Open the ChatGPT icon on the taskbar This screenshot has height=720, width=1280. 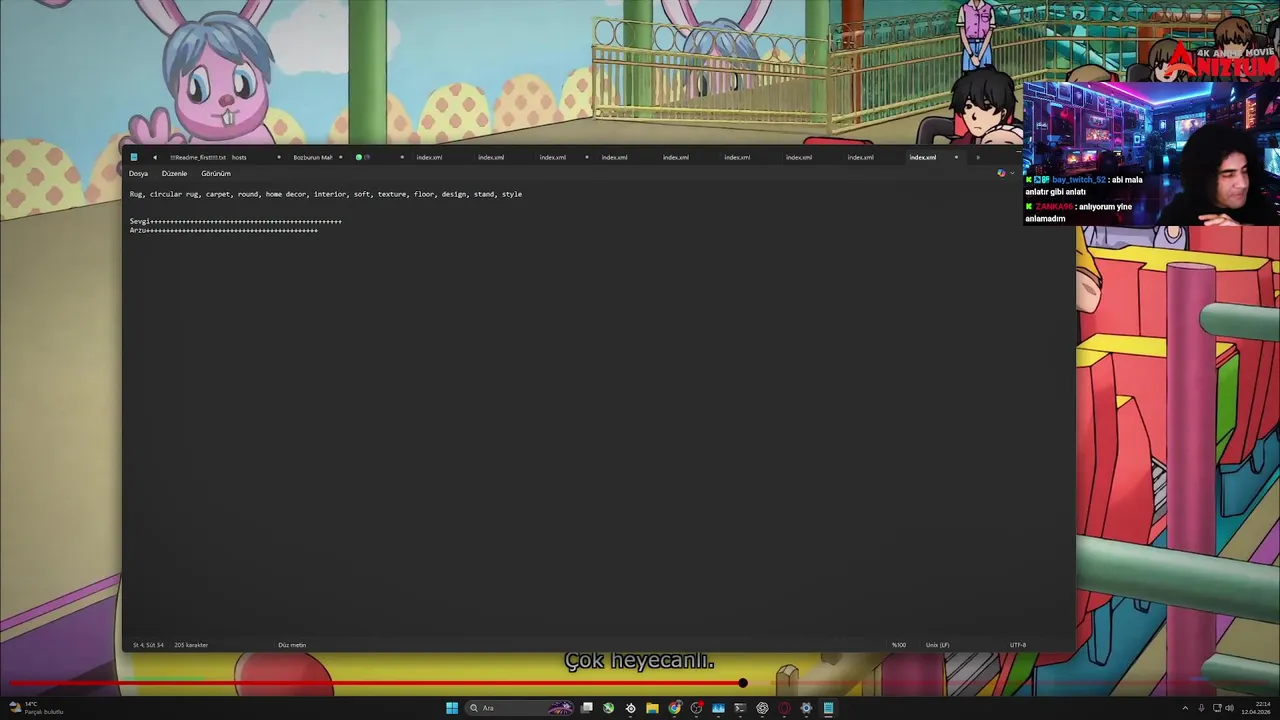(762, 708)
